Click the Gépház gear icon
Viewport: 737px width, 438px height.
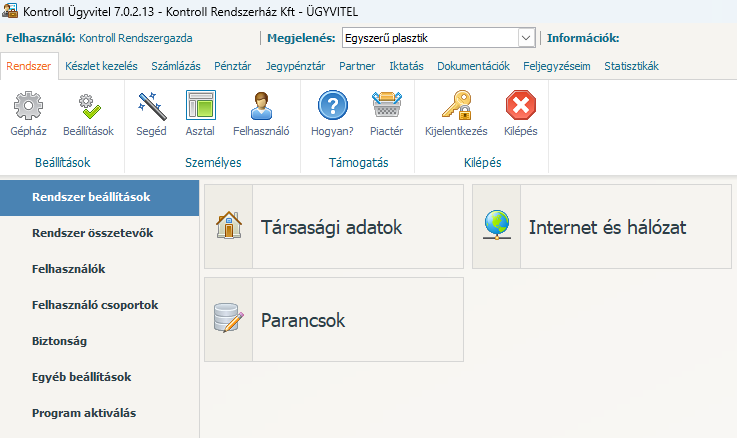pyautogui.click(x=27, y=107)
